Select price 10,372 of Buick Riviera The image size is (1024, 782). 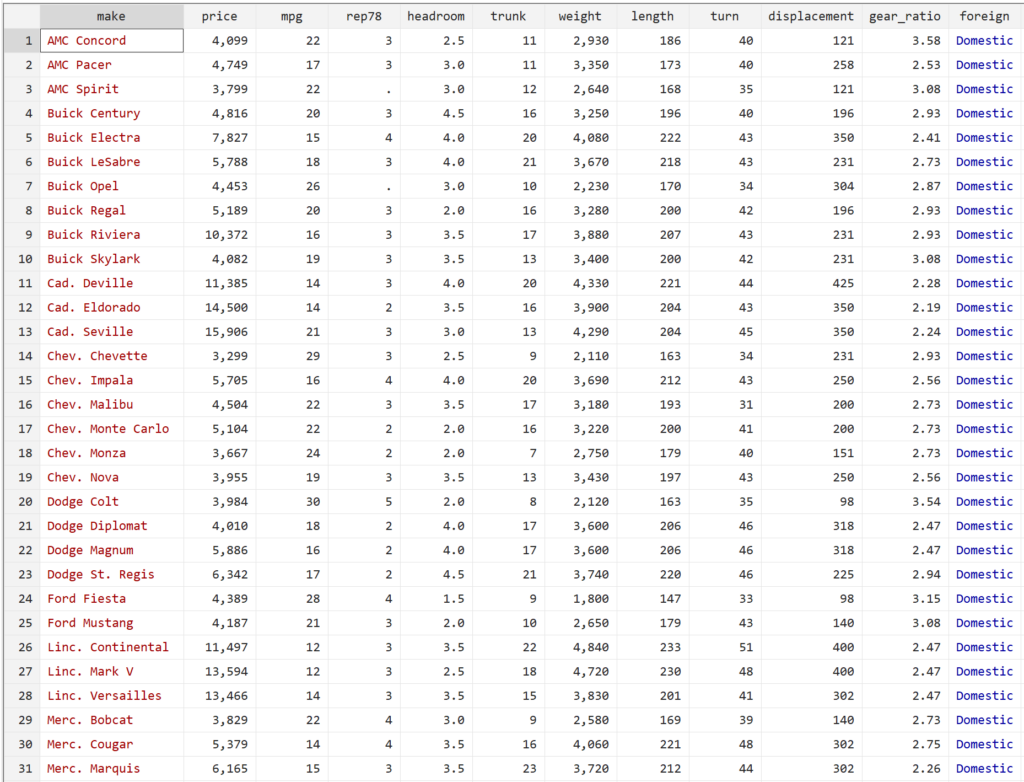(219, 235)
